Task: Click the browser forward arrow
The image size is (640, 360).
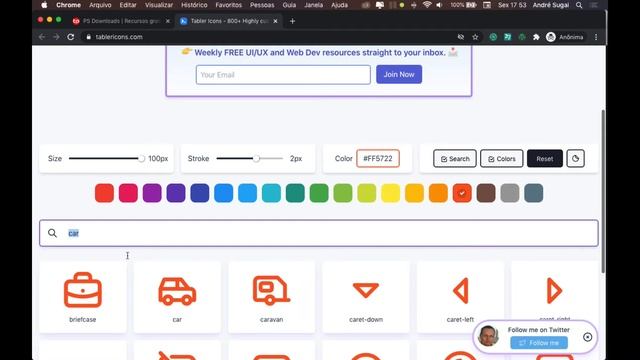Action: click(x=56, y=37)
